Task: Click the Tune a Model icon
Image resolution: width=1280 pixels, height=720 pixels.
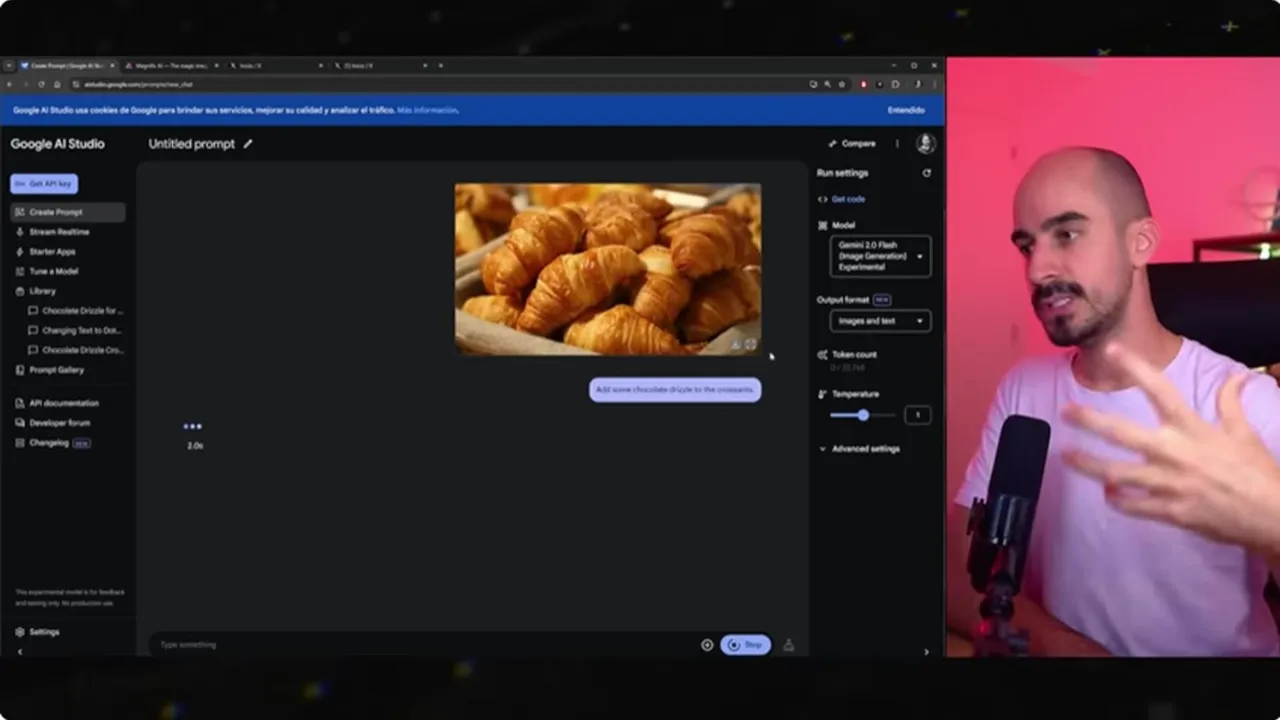Action: click(x=20, y=271)
